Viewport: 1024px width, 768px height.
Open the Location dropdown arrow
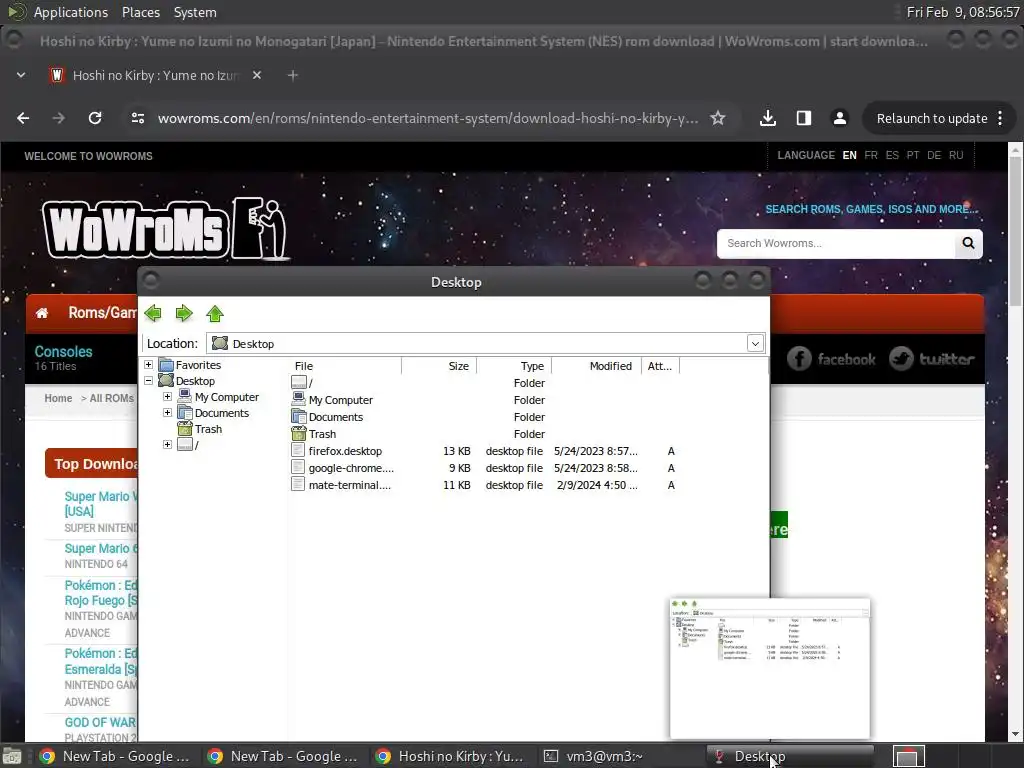point(755,344)
